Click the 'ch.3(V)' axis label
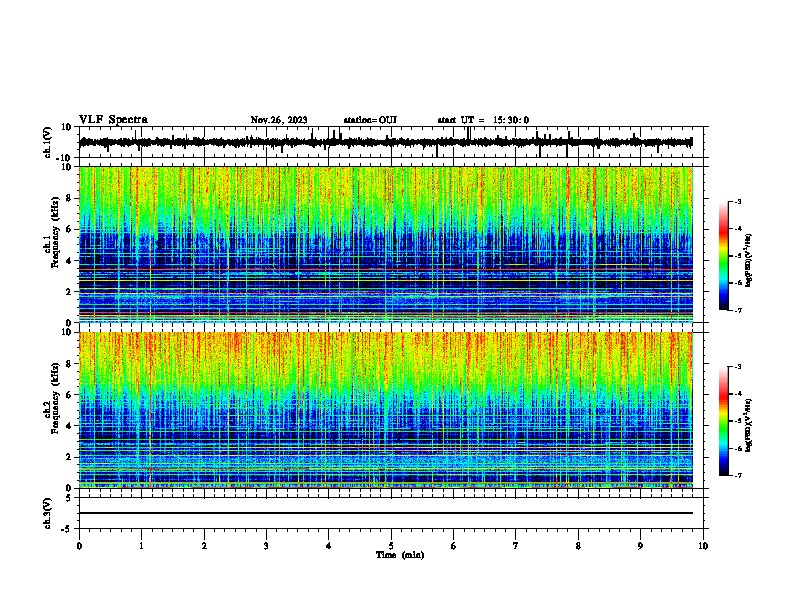This screenshot has height=612, width=792. coord(48,513)
